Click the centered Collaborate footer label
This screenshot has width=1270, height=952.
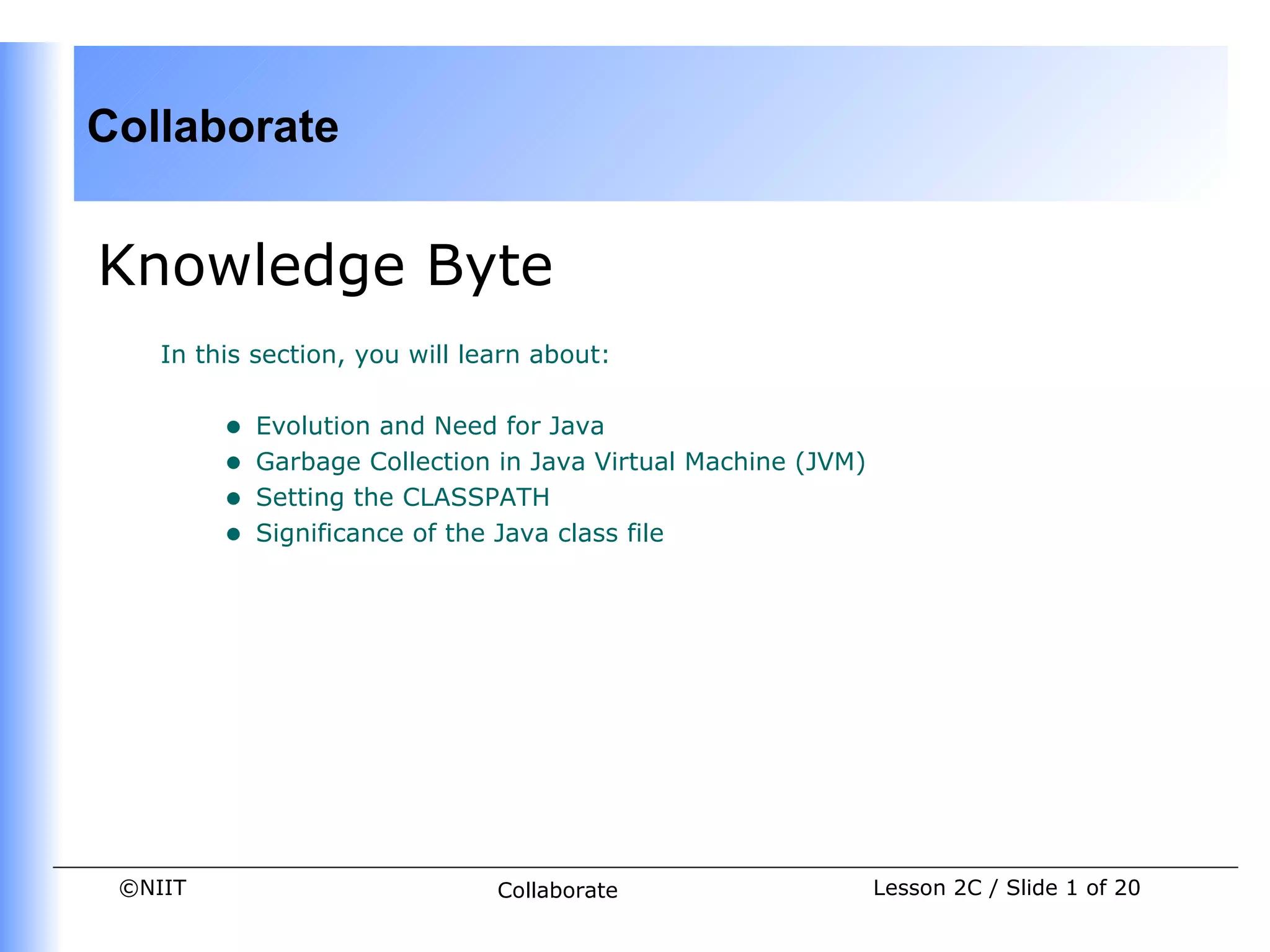click(557, 891)
